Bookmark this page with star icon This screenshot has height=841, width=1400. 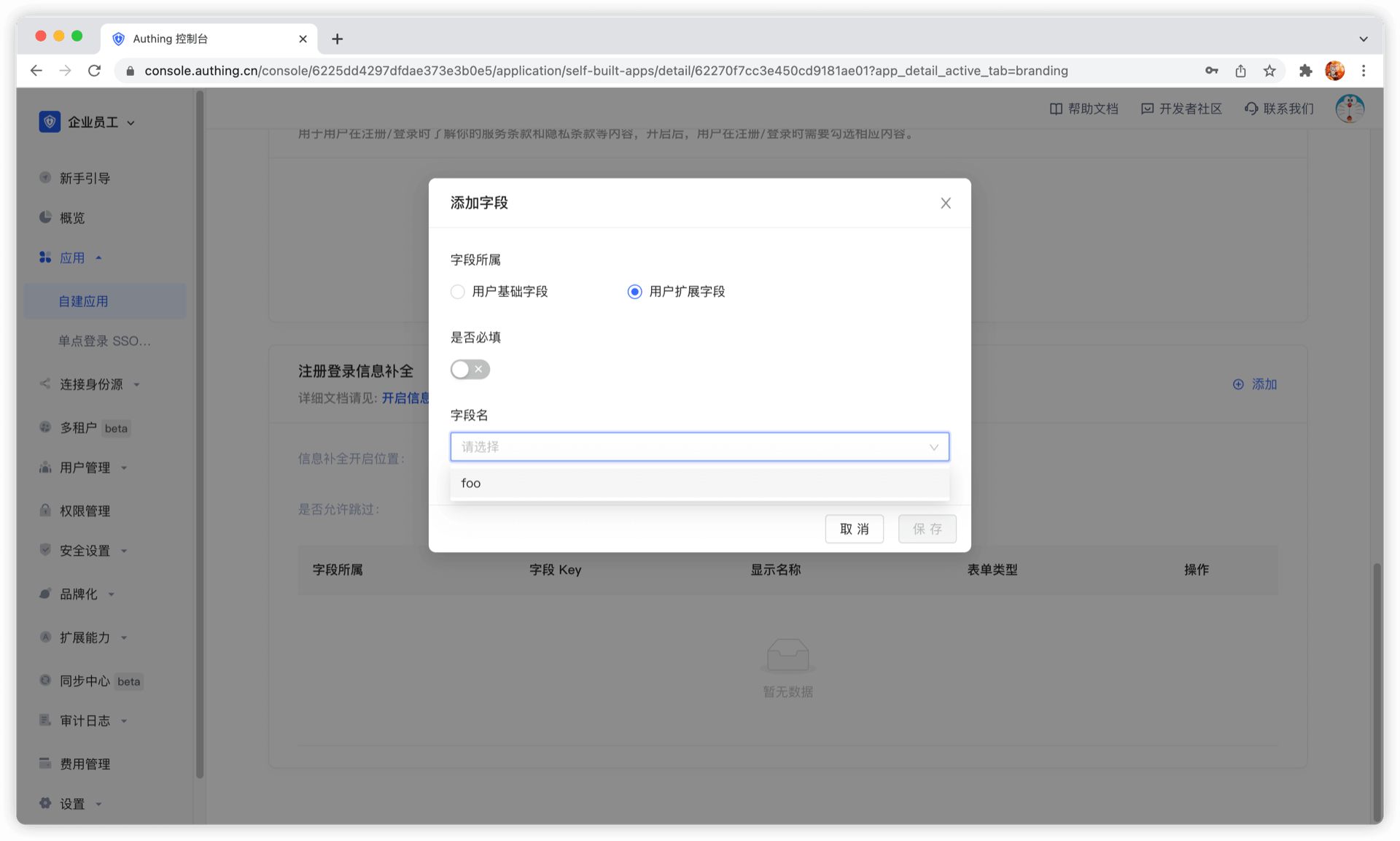tap(1269, 71)
